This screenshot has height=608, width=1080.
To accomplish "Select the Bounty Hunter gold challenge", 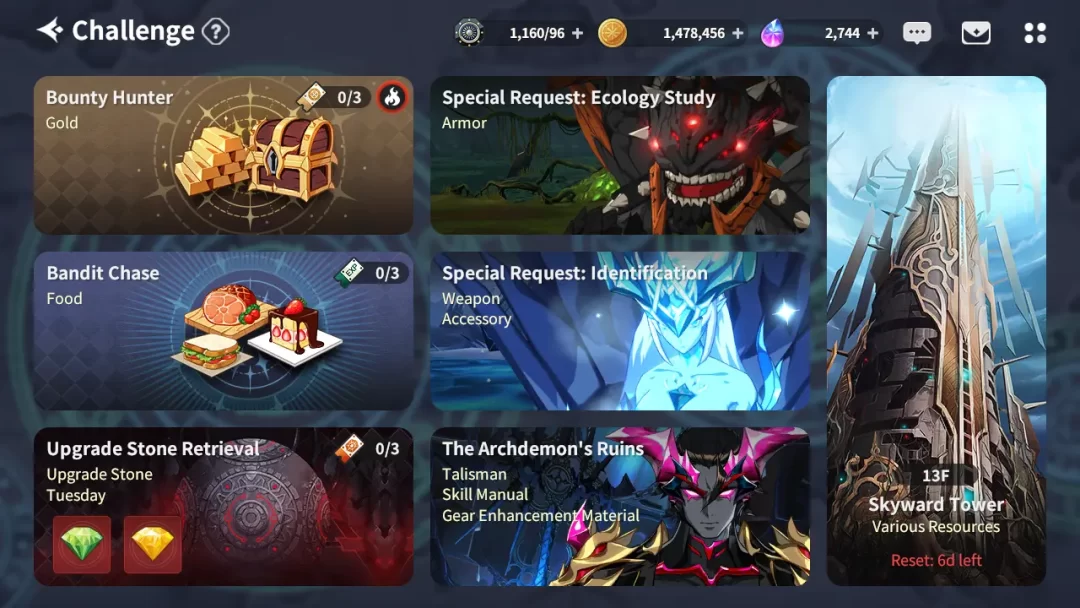I will point(223,155).
